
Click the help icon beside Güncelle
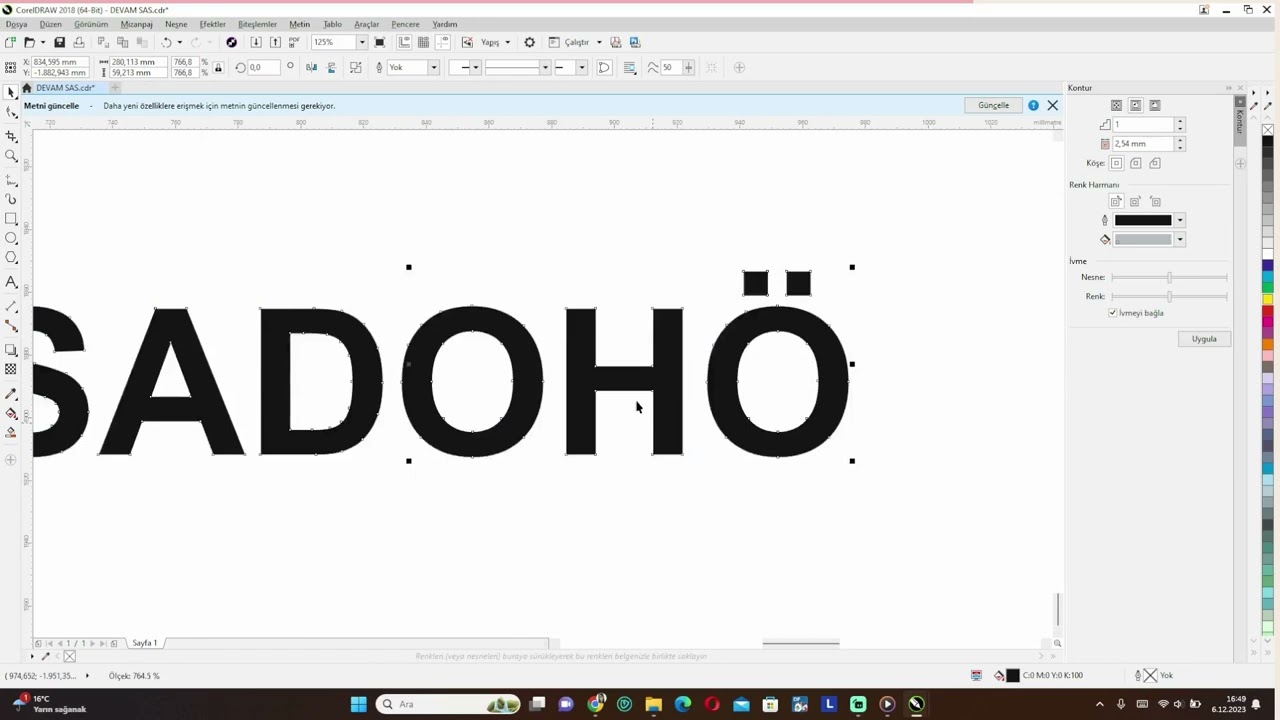(1033, 105)
